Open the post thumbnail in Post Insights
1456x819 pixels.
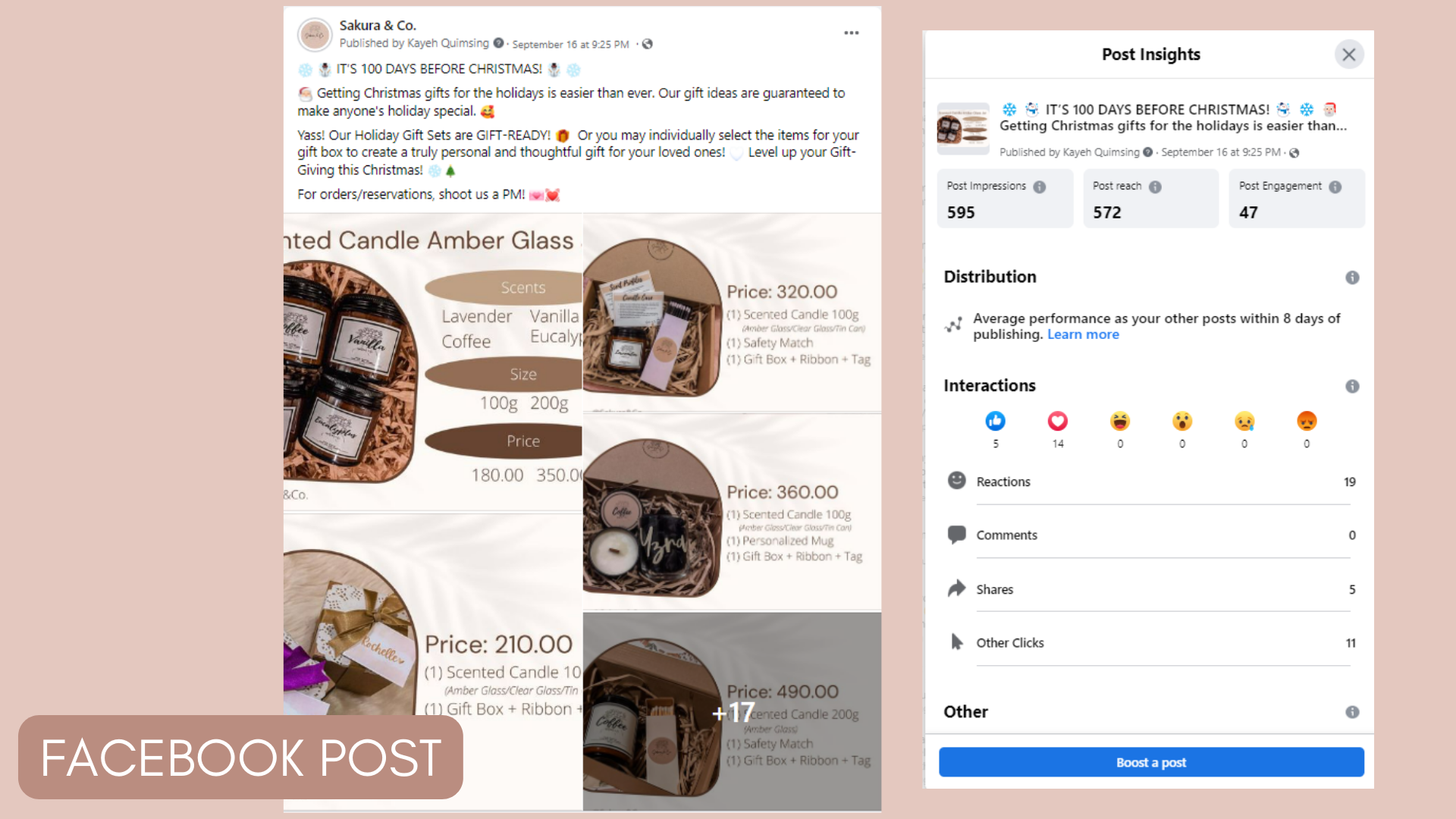(963, 128)
